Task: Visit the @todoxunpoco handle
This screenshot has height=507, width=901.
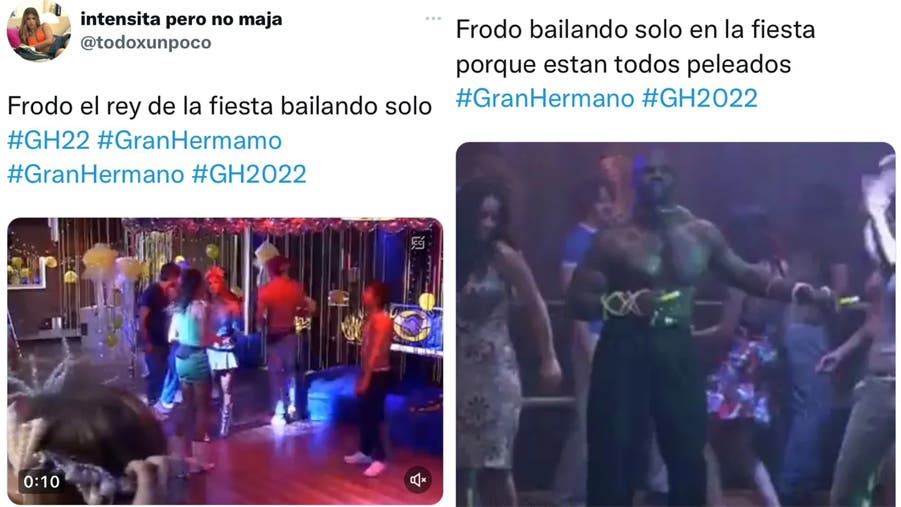Action: coord(145,43)
